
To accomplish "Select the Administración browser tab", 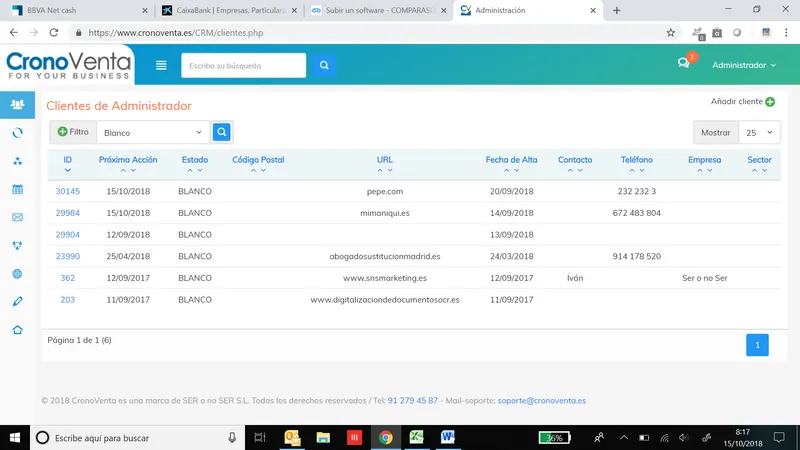I will point(528,10).
